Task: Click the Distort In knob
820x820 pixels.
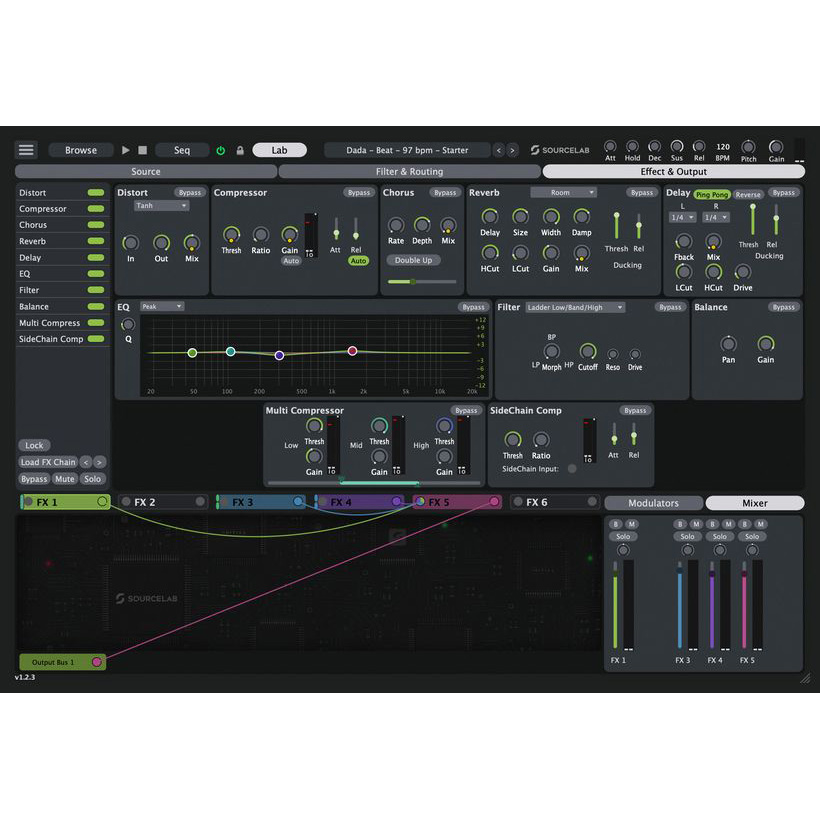Action: 131,243
